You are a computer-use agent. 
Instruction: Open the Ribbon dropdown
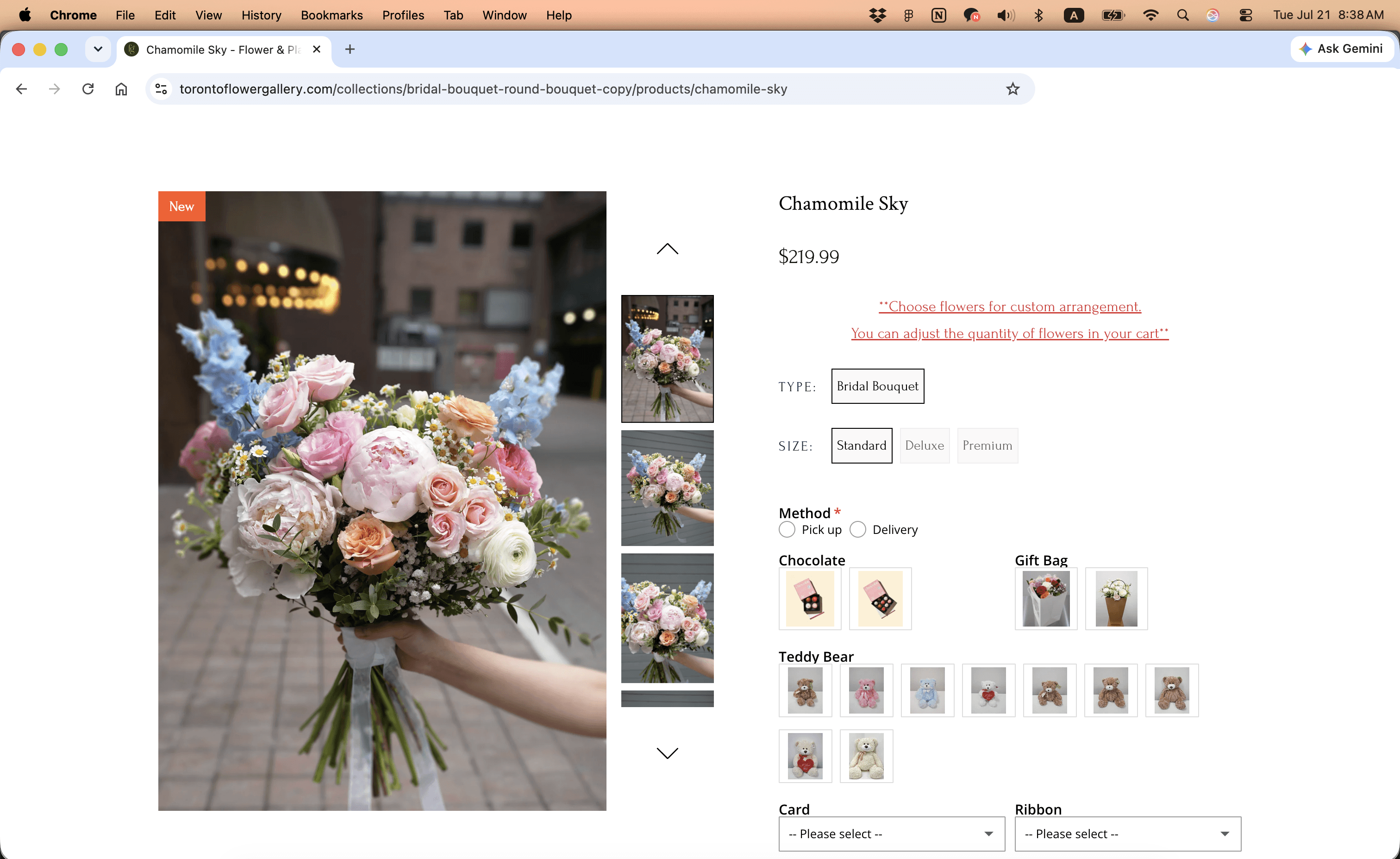coord(1128,834)
